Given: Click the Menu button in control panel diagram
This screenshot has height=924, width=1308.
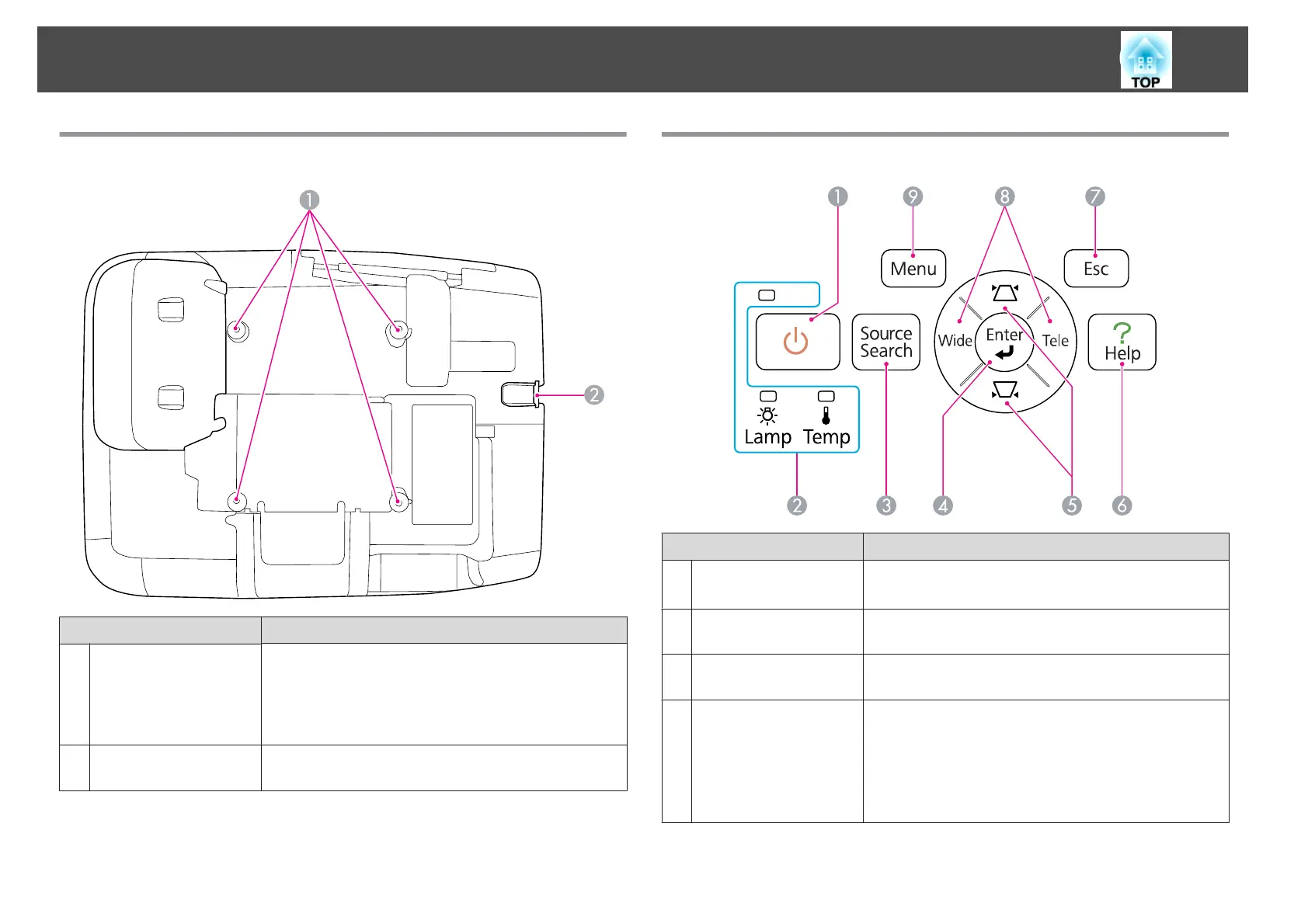Looking at the screenshot, I should 913,269.
